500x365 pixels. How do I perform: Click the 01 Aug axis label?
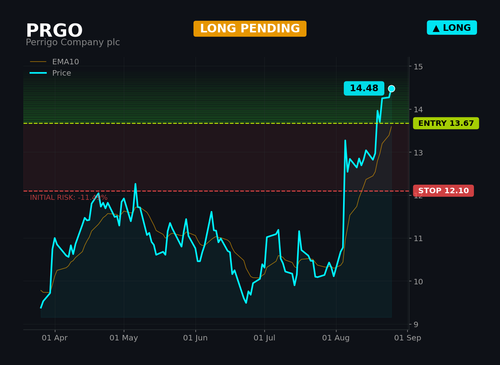(336, 338)
